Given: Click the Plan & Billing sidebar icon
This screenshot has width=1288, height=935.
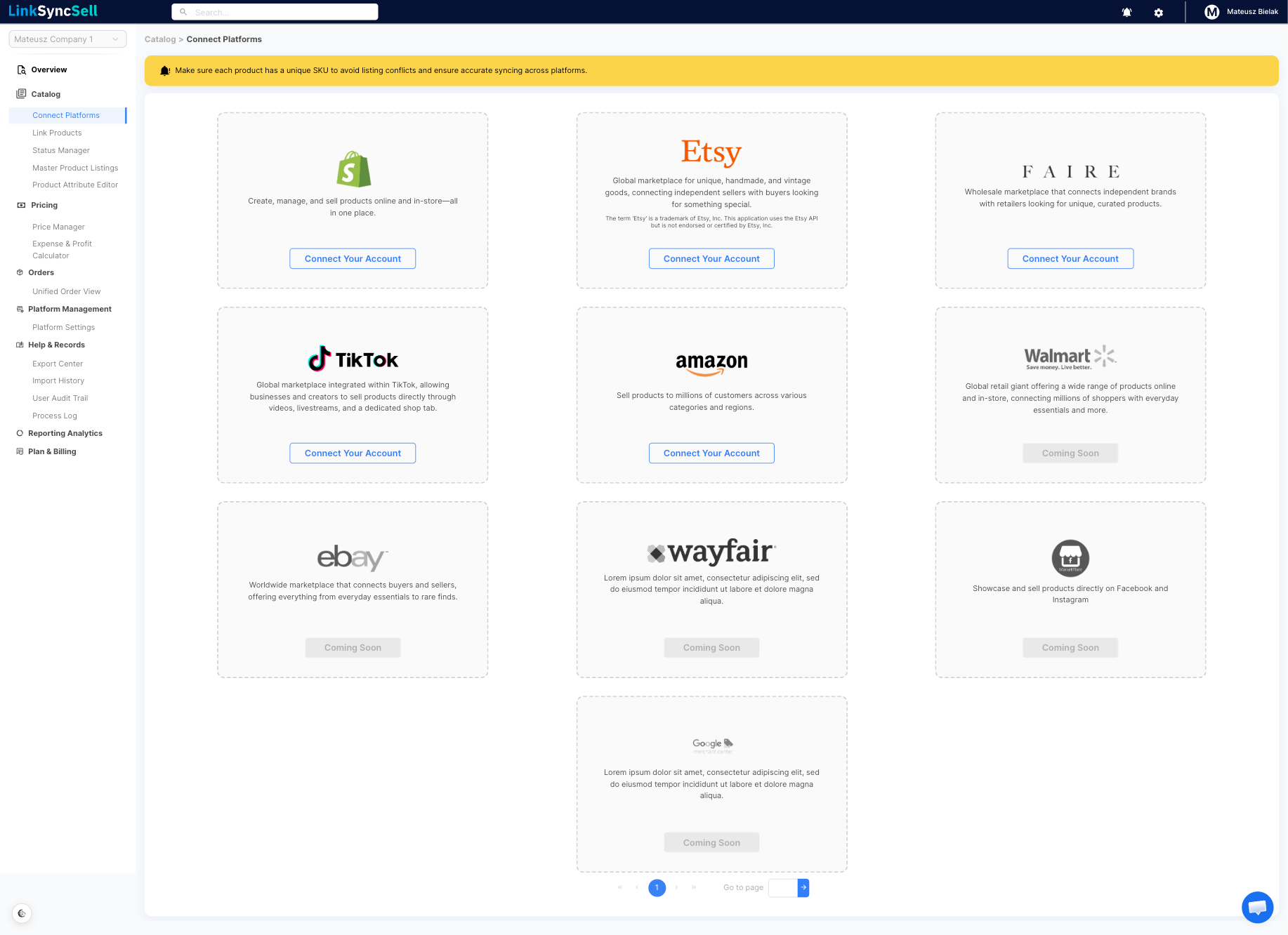Looking at the screenshot, I should (x=20, y=451).
